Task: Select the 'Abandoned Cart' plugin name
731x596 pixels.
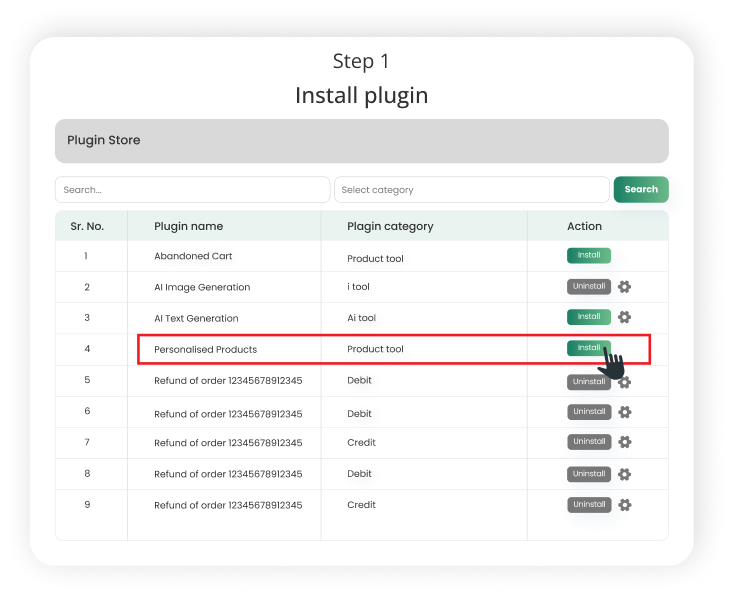Action: pyautogui.click(x=193, y=256)
